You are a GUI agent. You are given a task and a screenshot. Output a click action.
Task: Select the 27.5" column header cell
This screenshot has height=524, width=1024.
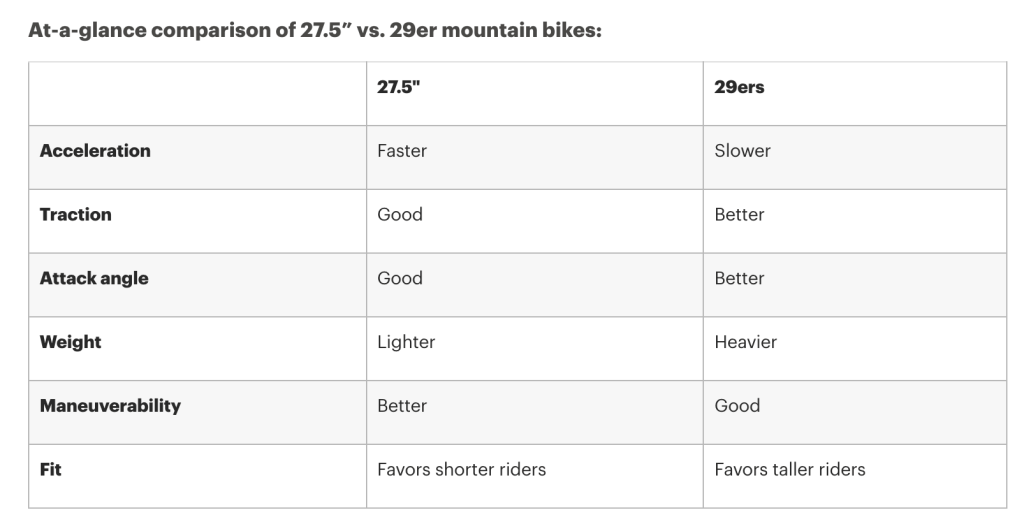pos(399,87)
